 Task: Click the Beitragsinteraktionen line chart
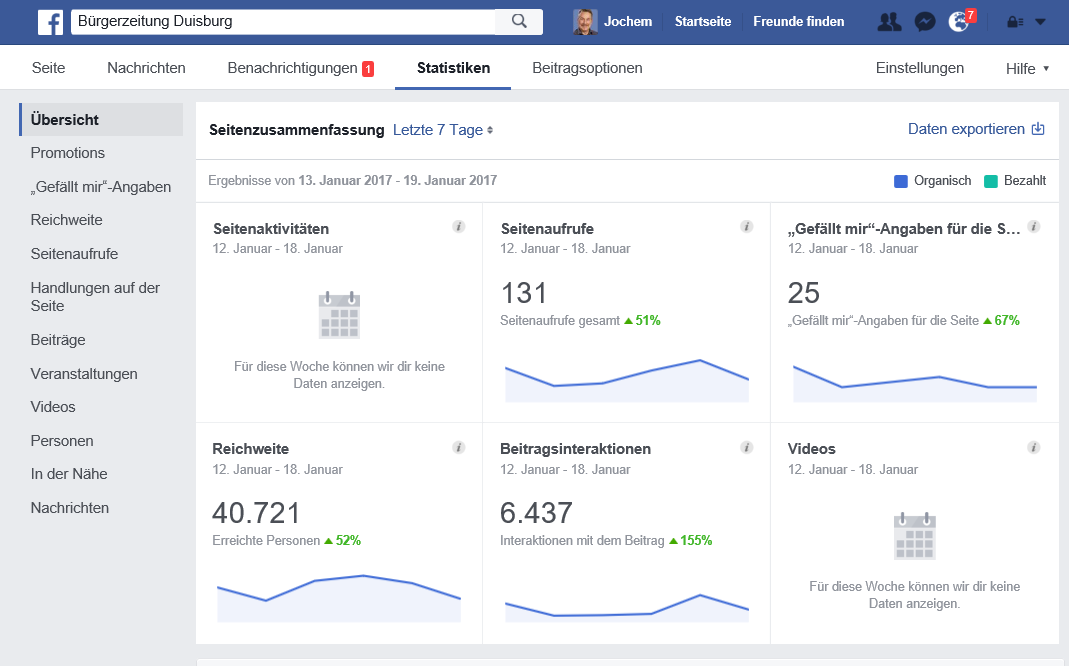click(627, 607)
